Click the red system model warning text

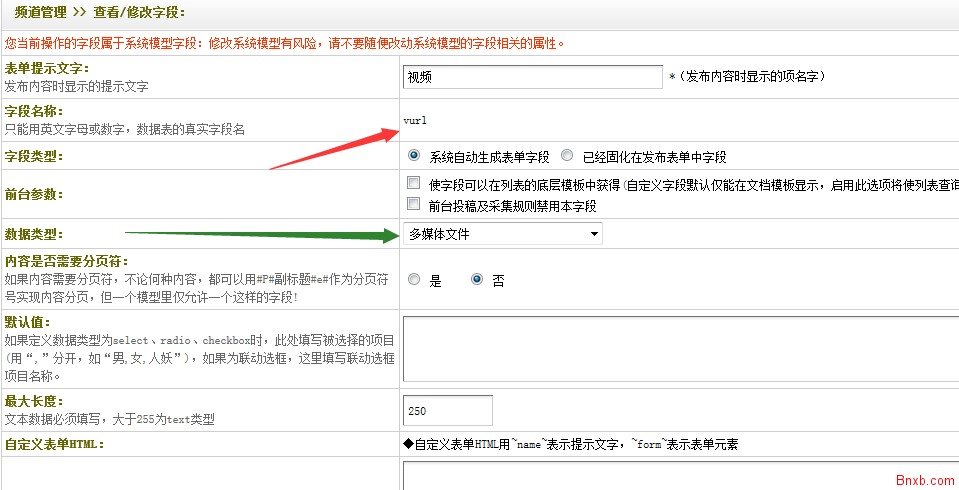coord(285,43)
